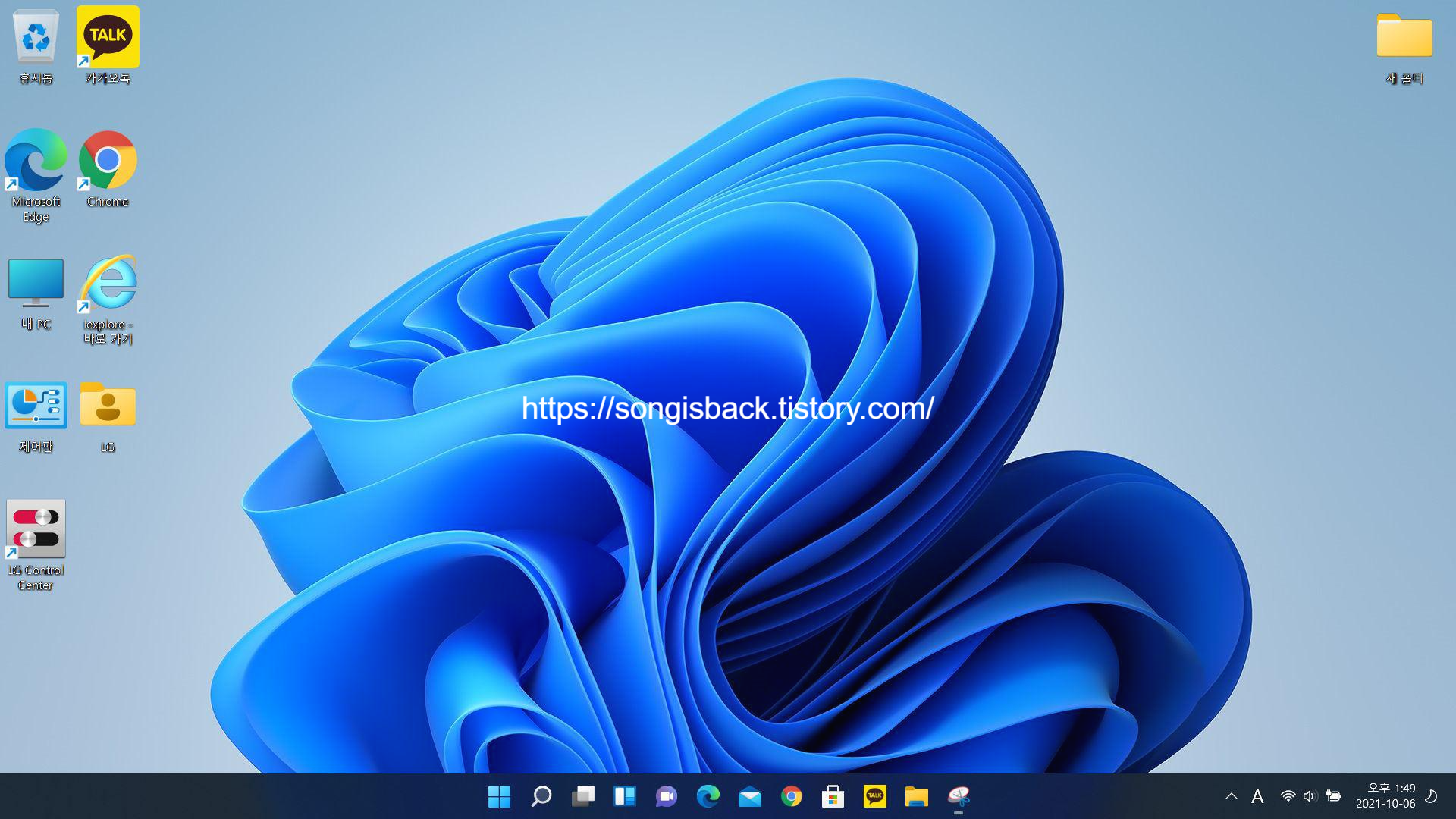Open Wi-Fi network status in tray
Screen dimensions: 1456x819
click(x=1287, y=796)
